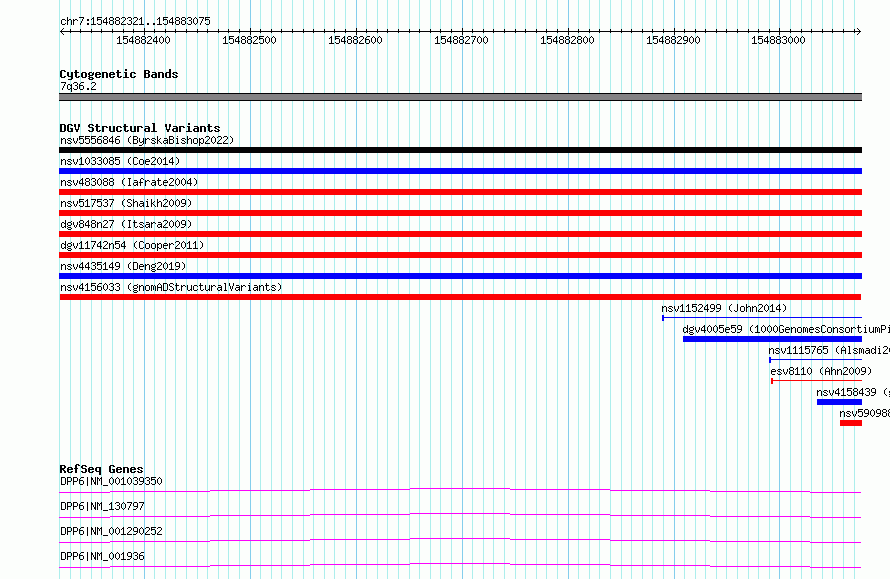Screen dimensions: 890x579
Task: Select the red dgv11742n54 variant bar
Action: (460, 255)
